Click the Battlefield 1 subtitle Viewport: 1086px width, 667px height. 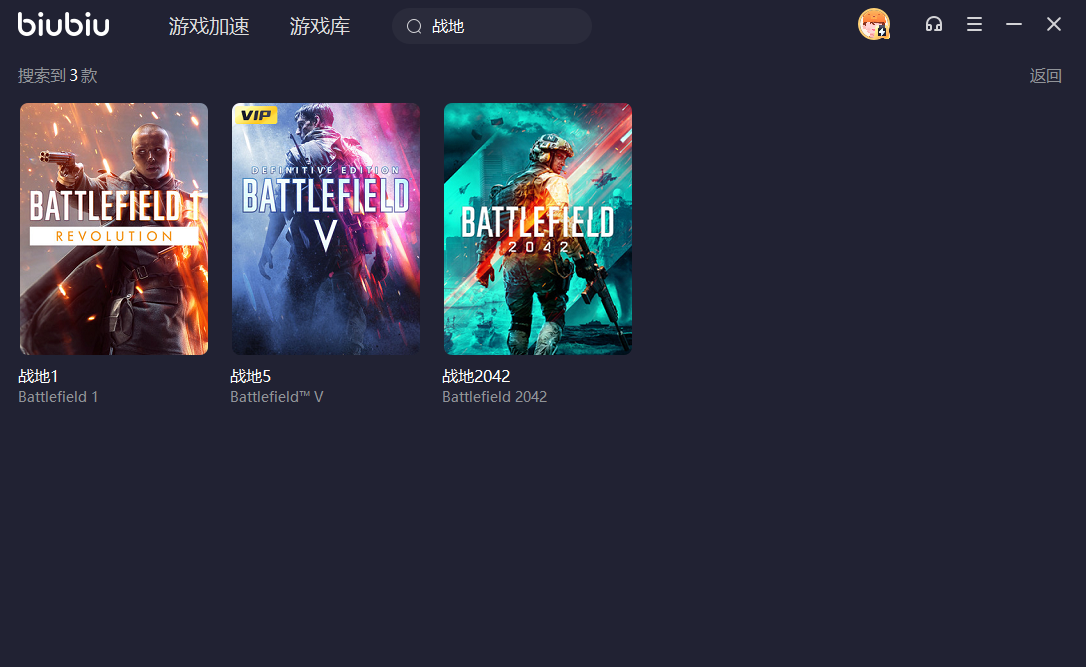click(58, 397)
